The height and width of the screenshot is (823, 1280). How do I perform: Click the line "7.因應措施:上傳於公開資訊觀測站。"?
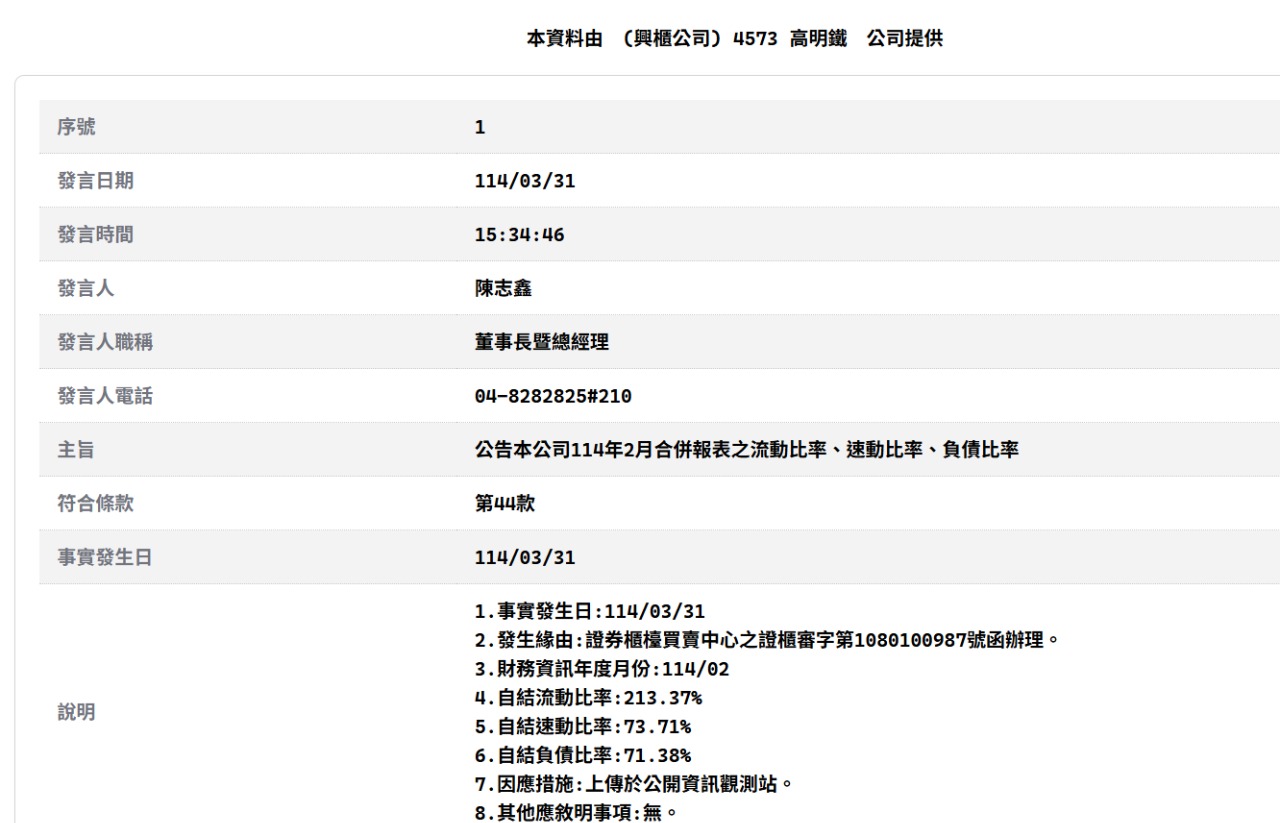pos(634,783)
